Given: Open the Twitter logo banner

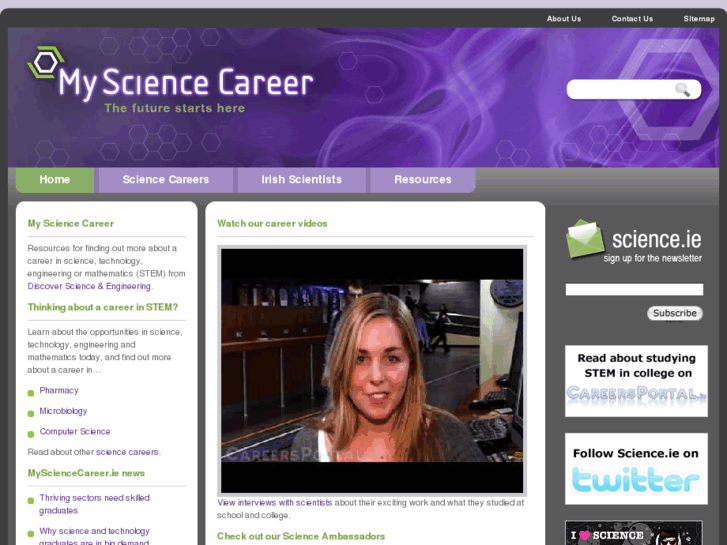Looking at the screenshot, I should click(636, 469).
